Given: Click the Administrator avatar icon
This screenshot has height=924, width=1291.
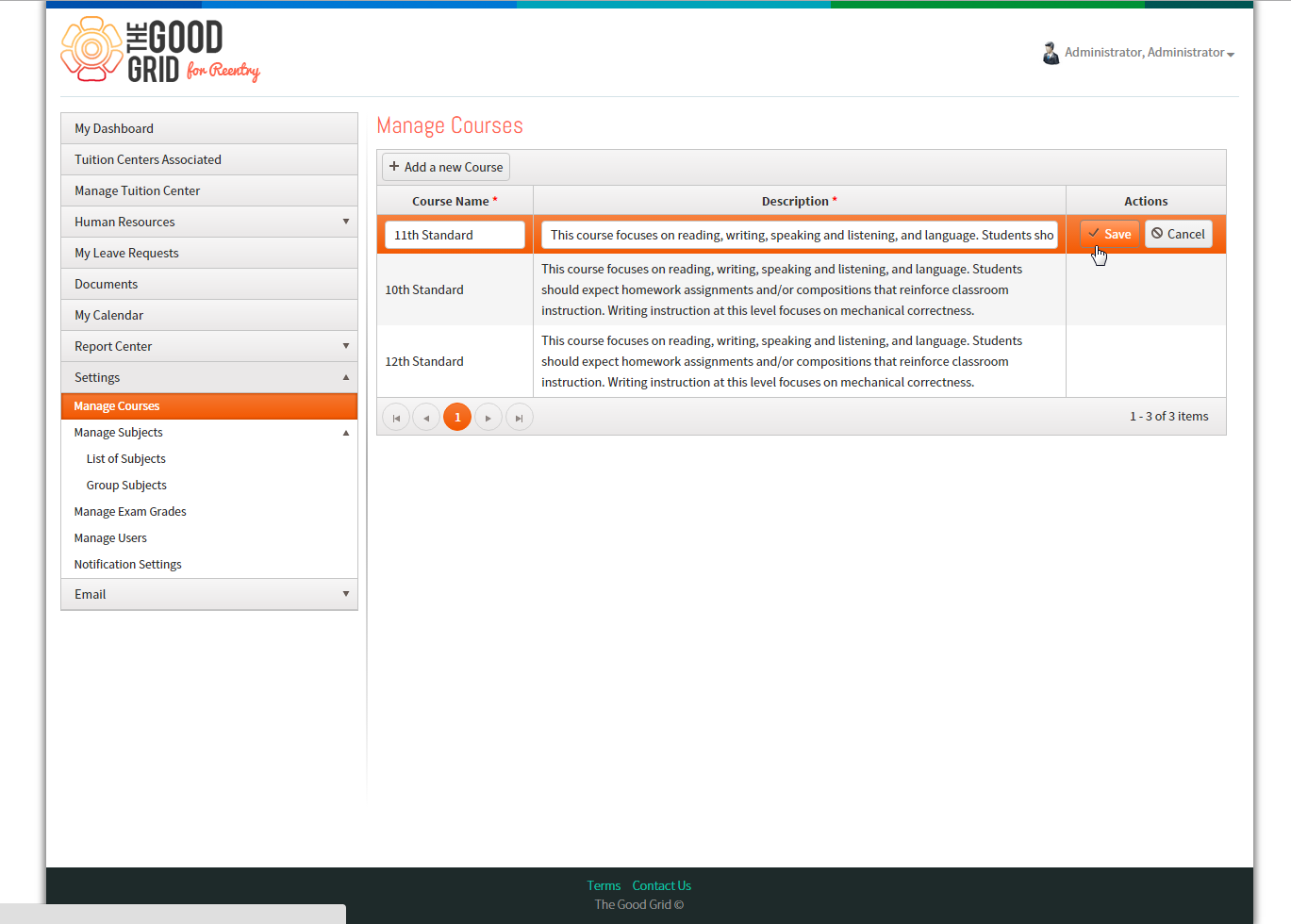Looking at the screenshot, I should [x=1051, y=53].
